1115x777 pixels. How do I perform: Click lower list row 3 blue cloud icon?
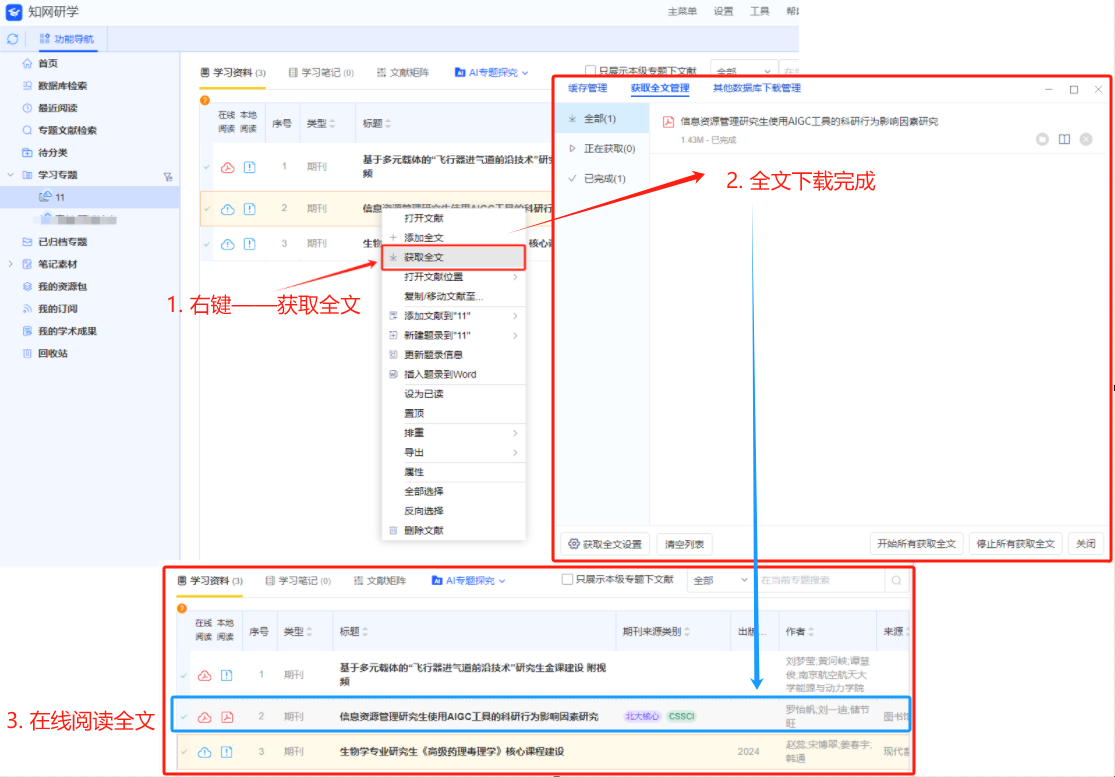(205, 752)
